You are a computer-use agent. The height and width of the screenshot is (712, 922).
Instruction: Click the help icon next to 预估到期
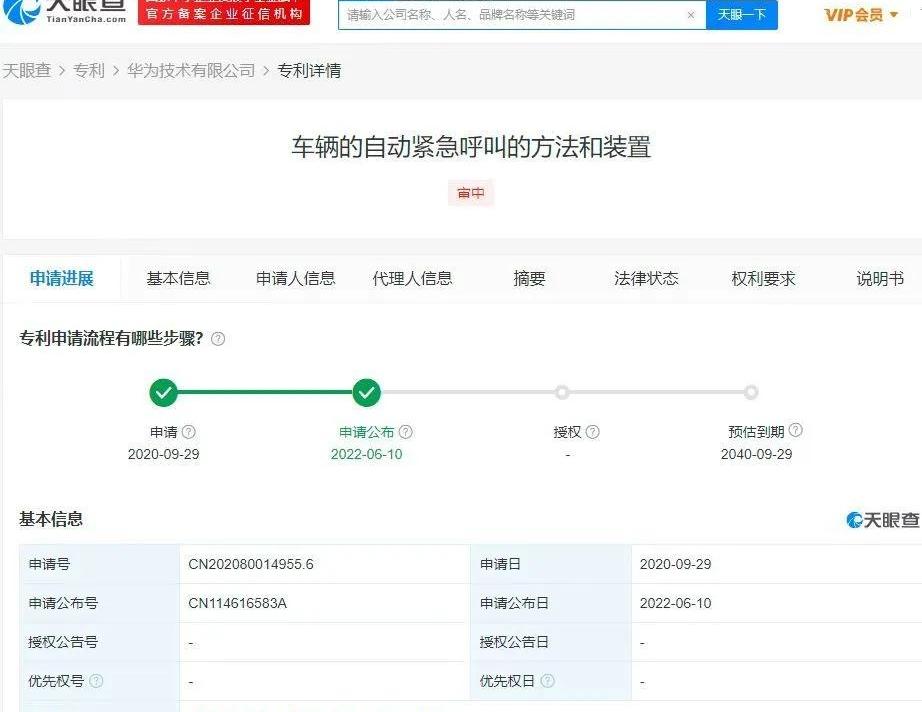[x=796, y=430]
